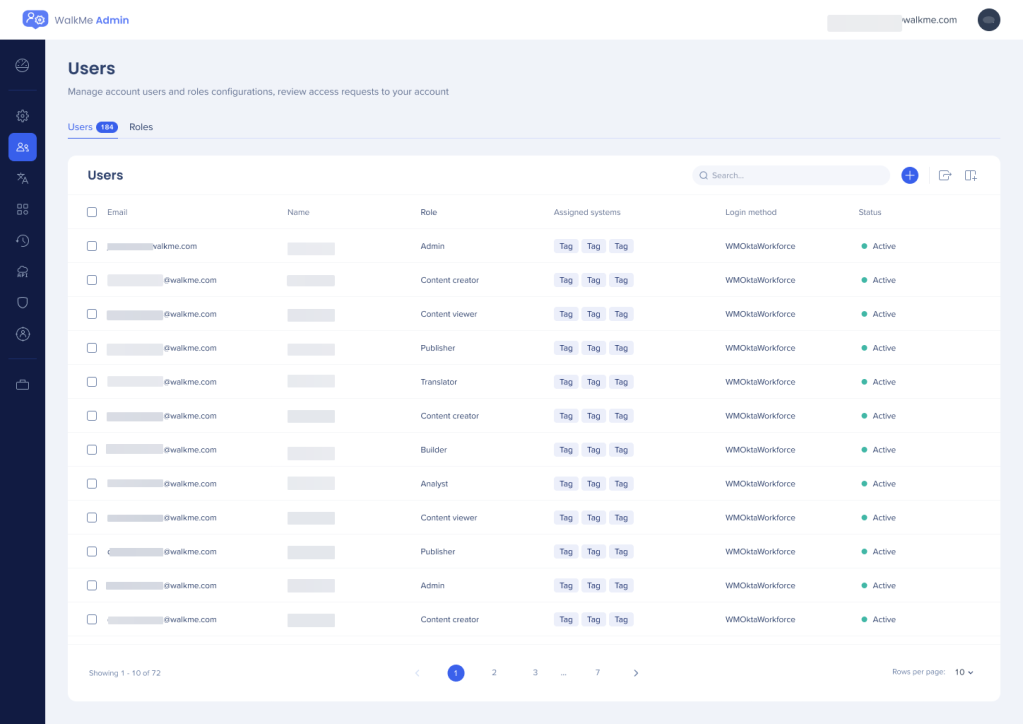Image resolution: width=1023 pixels, height=724 pixels.
Task: Open the settings gear in sidebar
Action: 22,116
